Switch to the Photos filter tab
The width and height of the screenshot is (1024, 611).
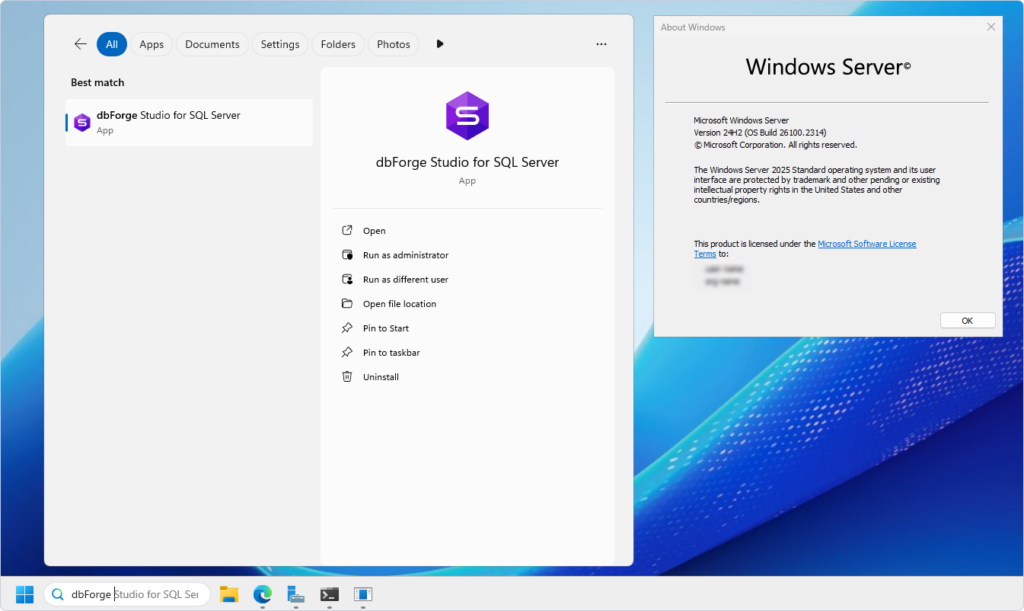pyautogui.click(x=393, y=44)
